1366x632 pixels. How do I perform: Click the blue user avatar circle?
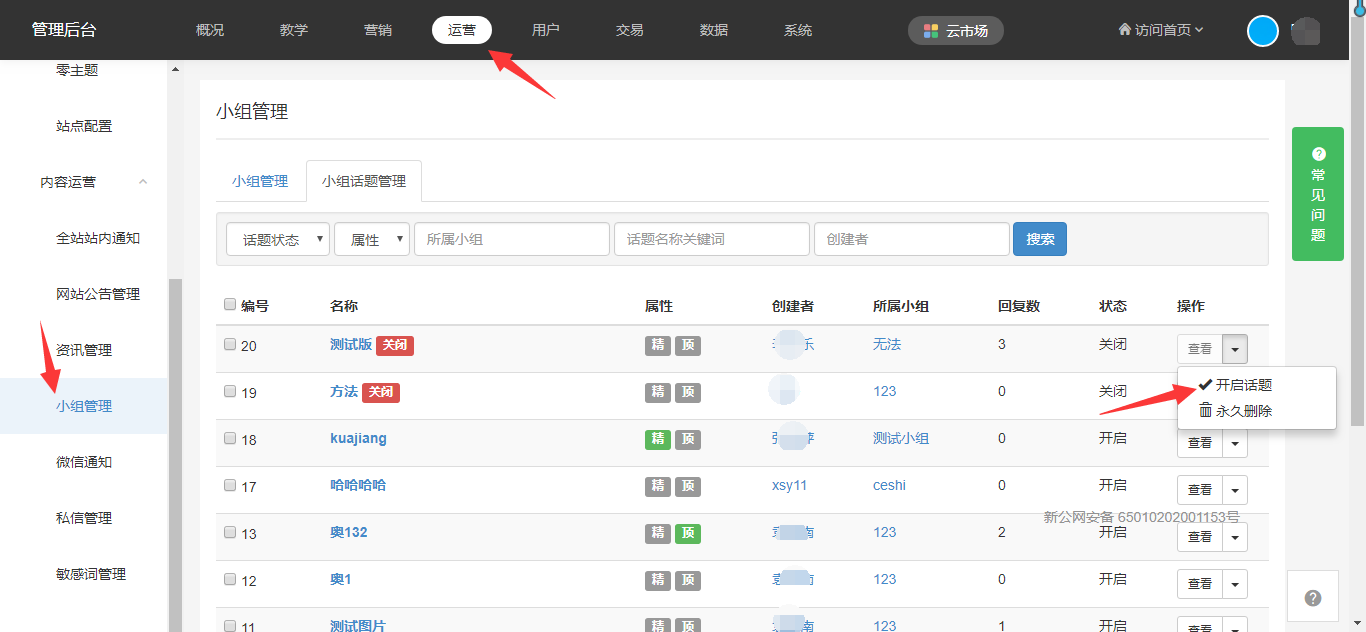click(x=1263, y=31)
